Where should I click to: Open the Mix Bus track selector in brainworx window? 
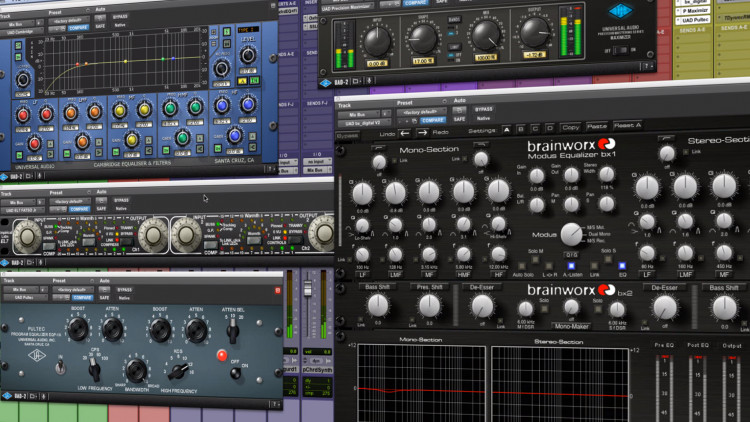click(358, 115)
